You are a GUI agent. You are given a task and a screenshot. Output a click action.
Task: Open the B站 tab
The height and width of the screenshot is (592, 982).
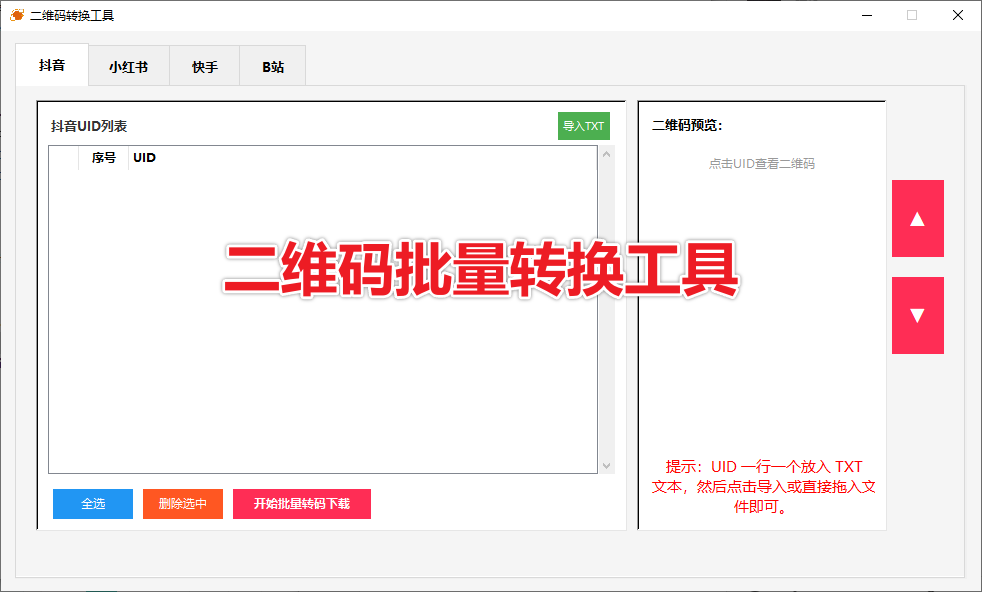click(271, 65)
